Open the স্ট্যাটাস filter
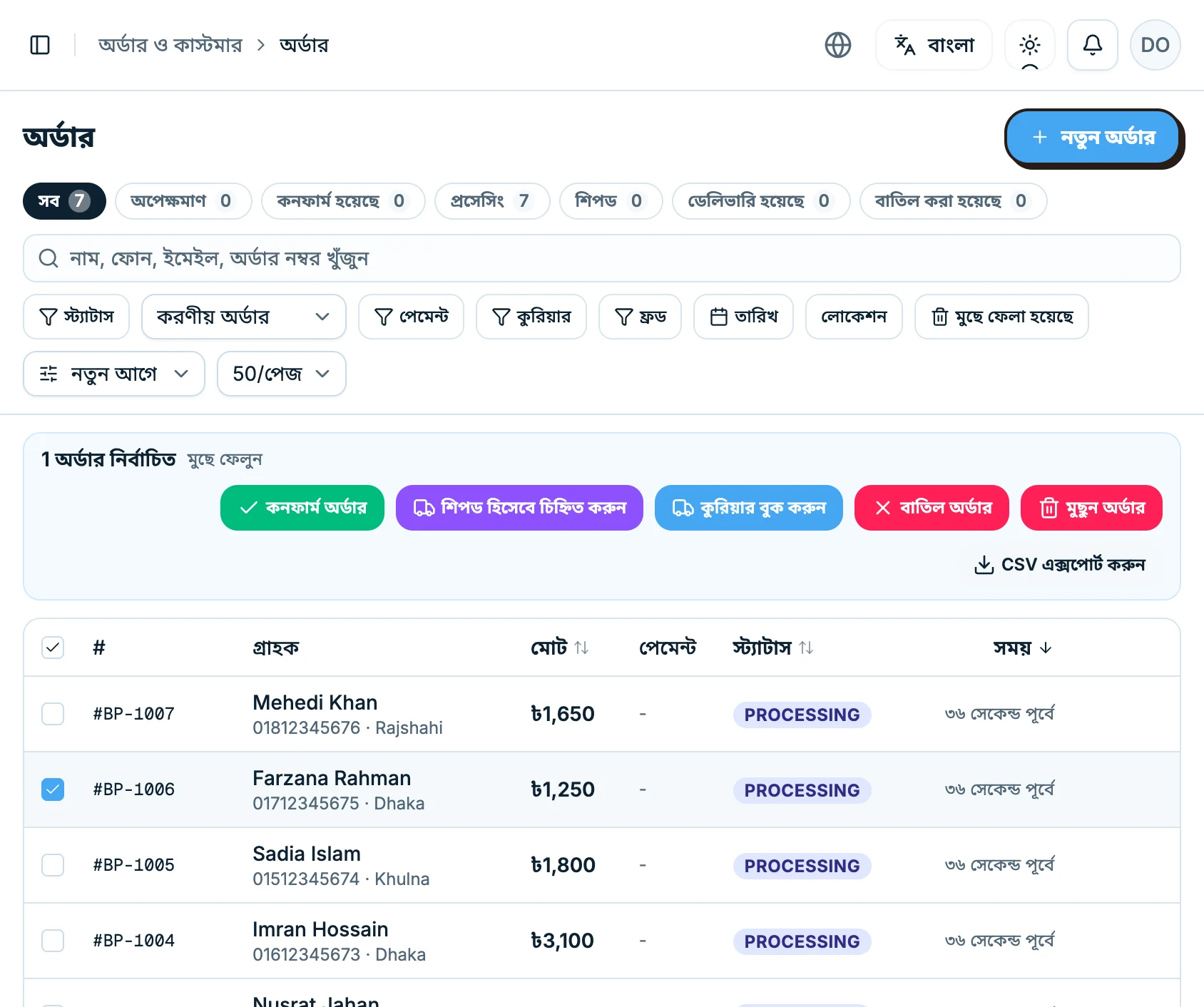 tap(76, 317)
